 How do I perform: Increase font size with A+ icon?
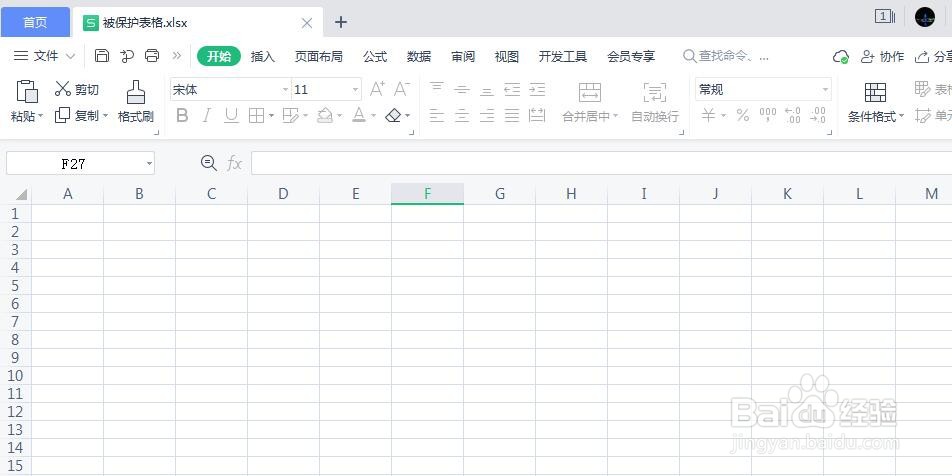[x=377, y=89]
